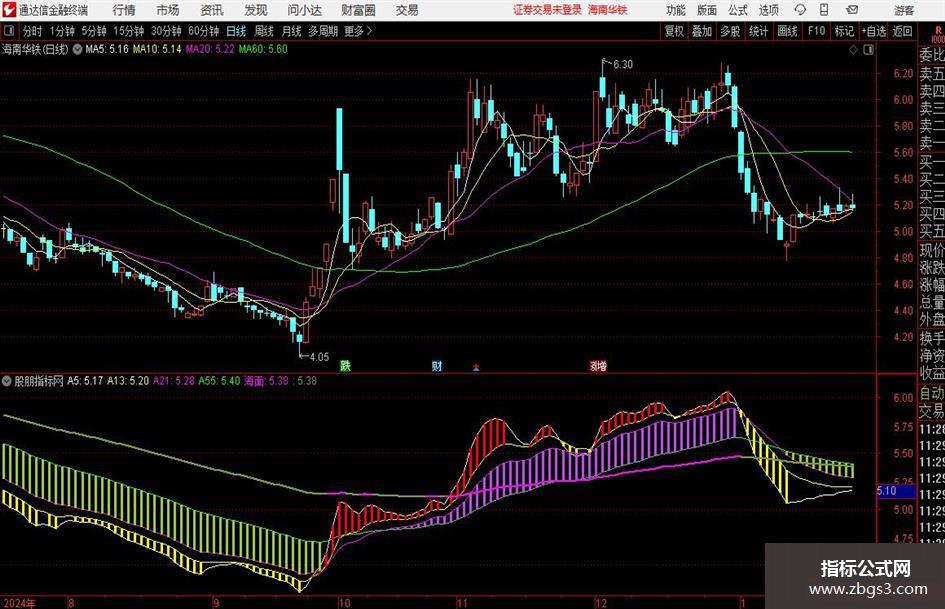This screenshot has width=945, height=609.
Task: Open the 选项 menu
Action: (768, 10)
